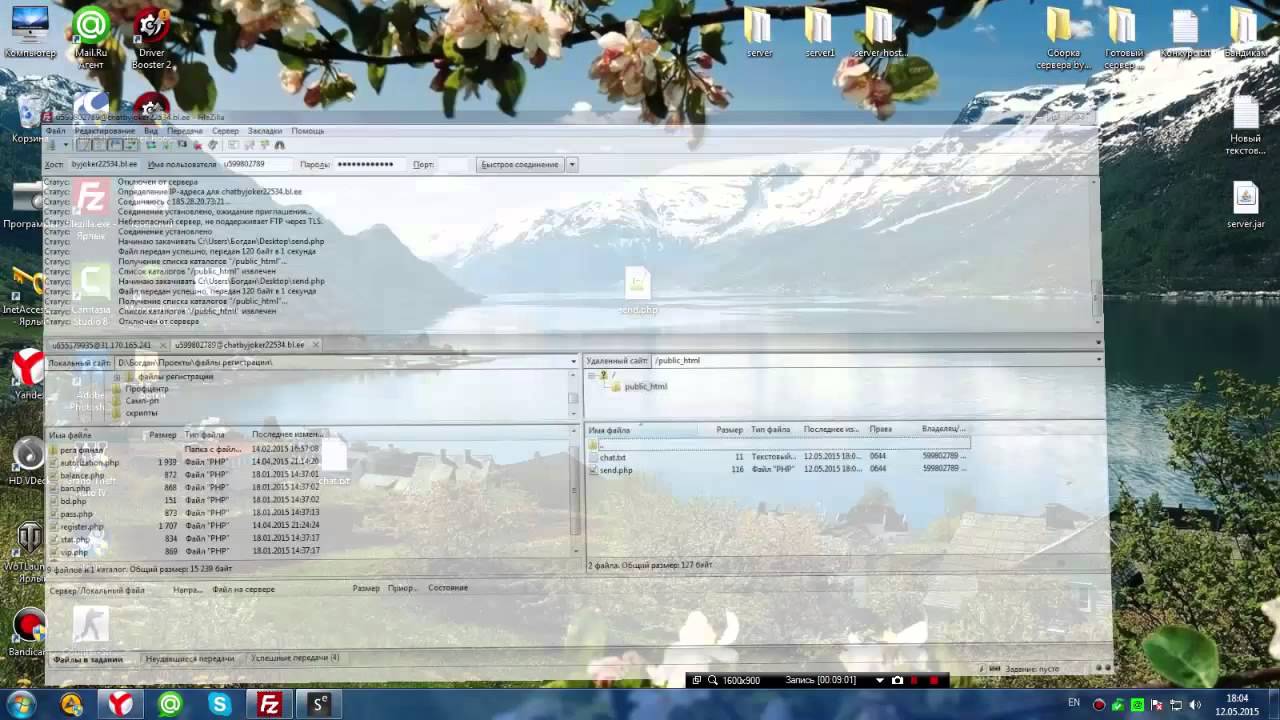This screenshot has height=720, width=1280.
Task: Toggle transfer queue display in toolbar
Action: (x=131, y=145)
